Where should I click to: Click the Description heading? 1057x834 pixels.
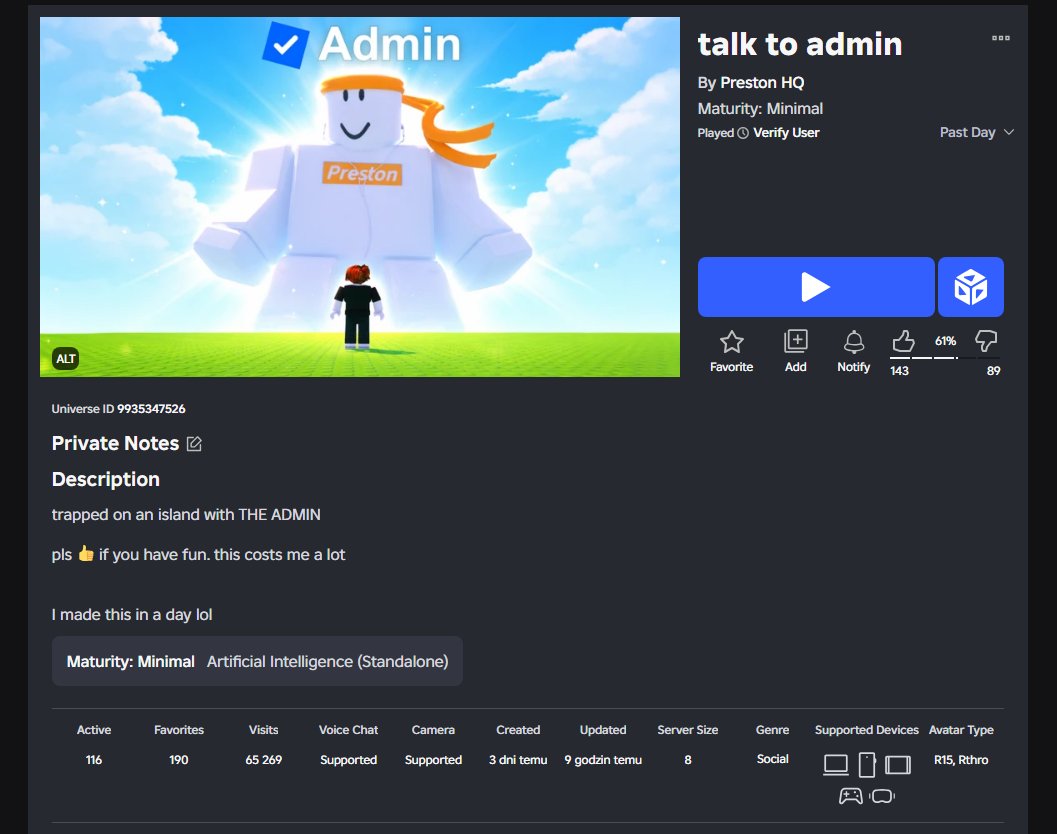click(106, 479)
